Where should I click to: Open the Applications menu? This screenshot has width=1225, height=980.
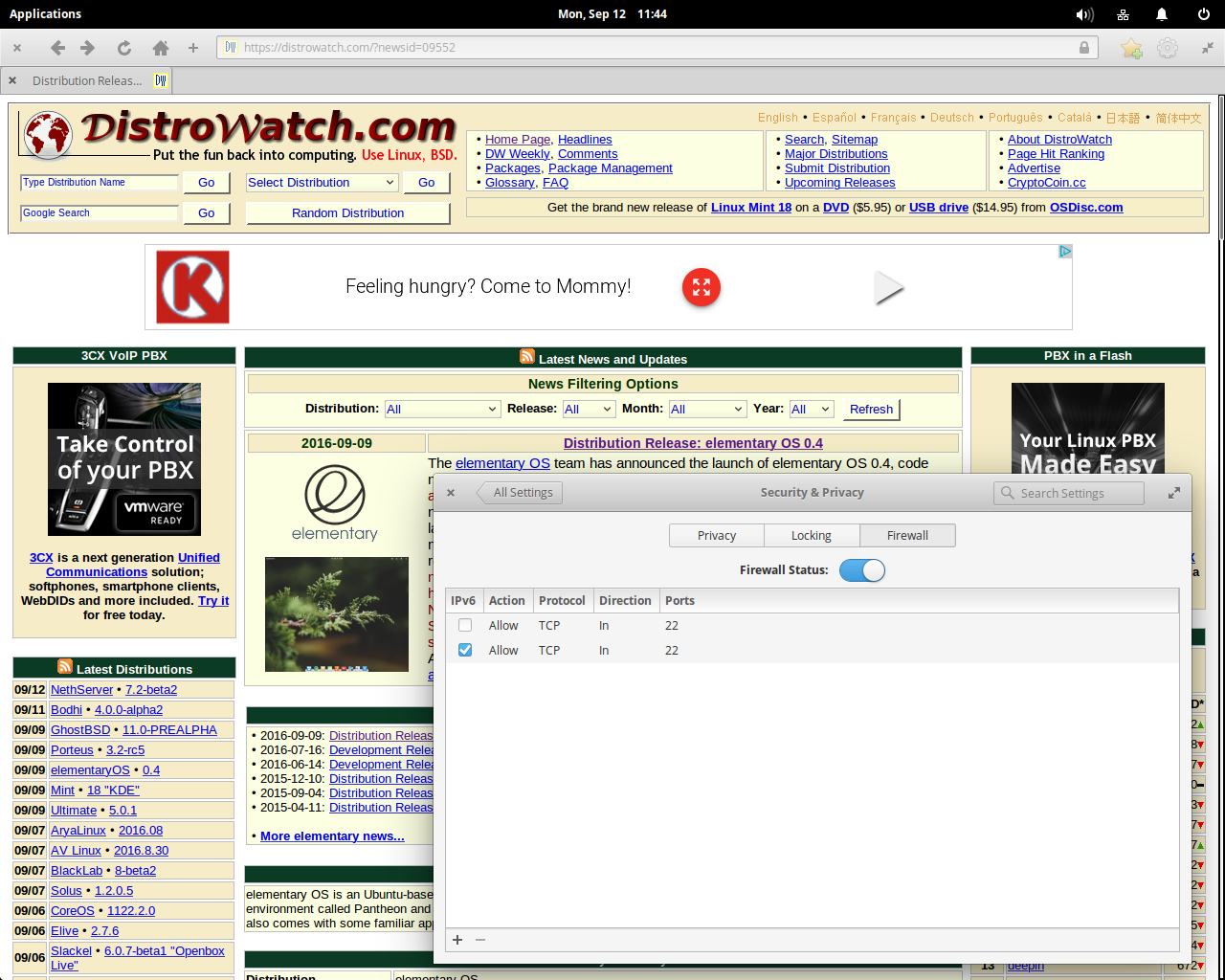pos(45,14)
